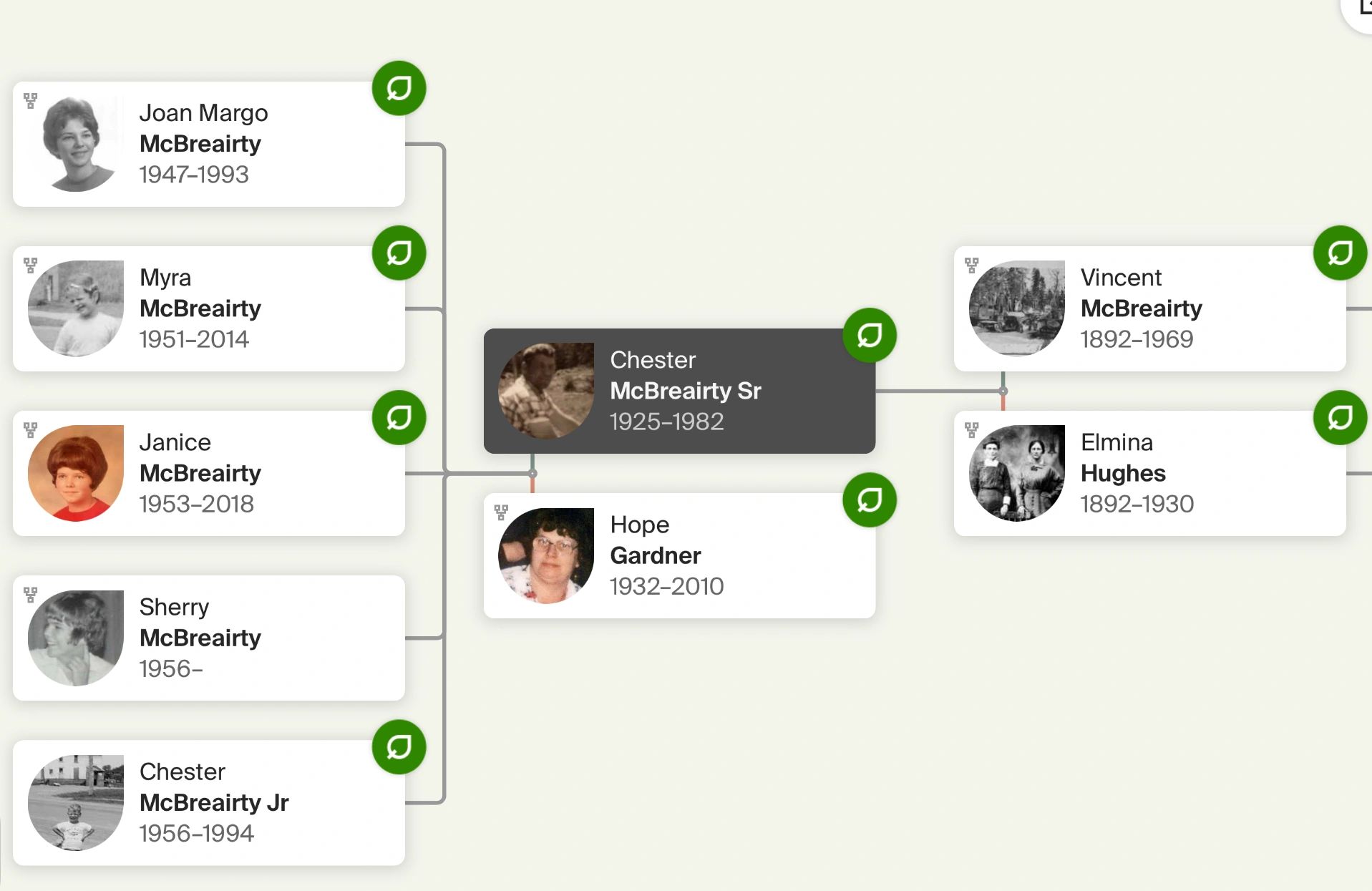Viewport: 1372px width, 891px height.
Task: Open the leaf hint on Elmina Hughes
Action: 1340,418
